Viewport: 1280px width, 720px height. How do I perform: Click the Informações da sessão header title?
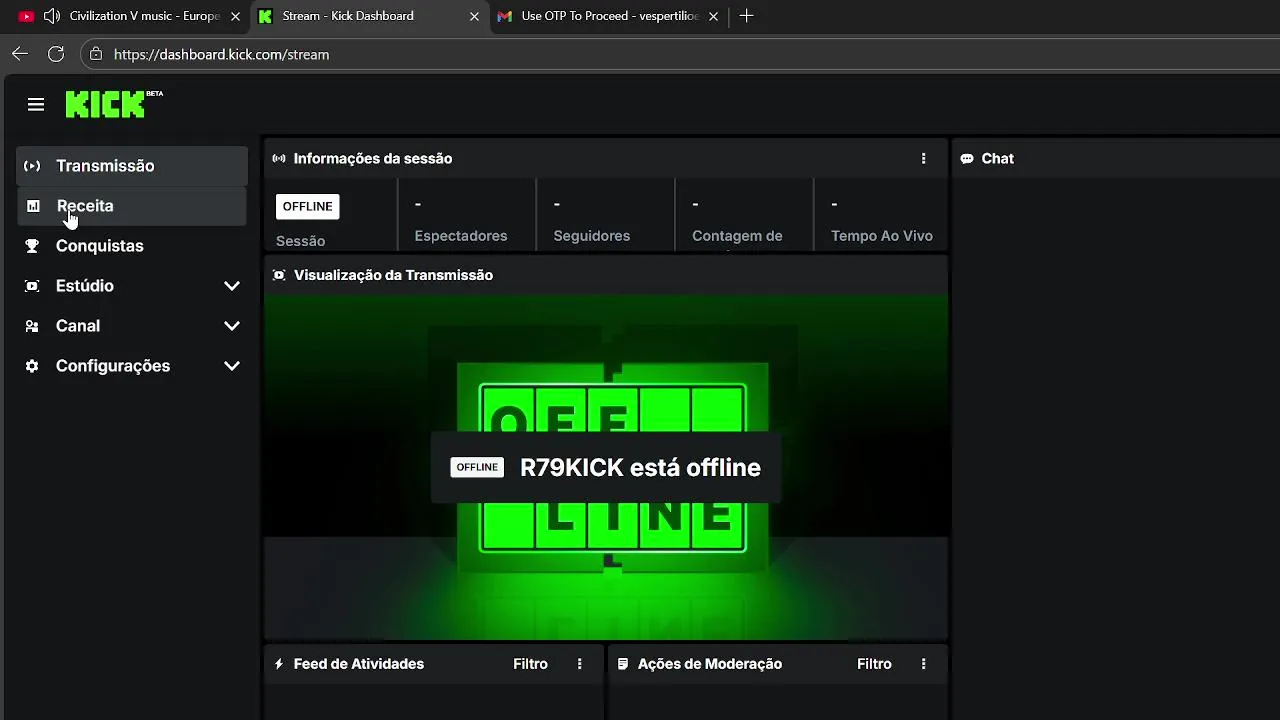coord(373,158)
